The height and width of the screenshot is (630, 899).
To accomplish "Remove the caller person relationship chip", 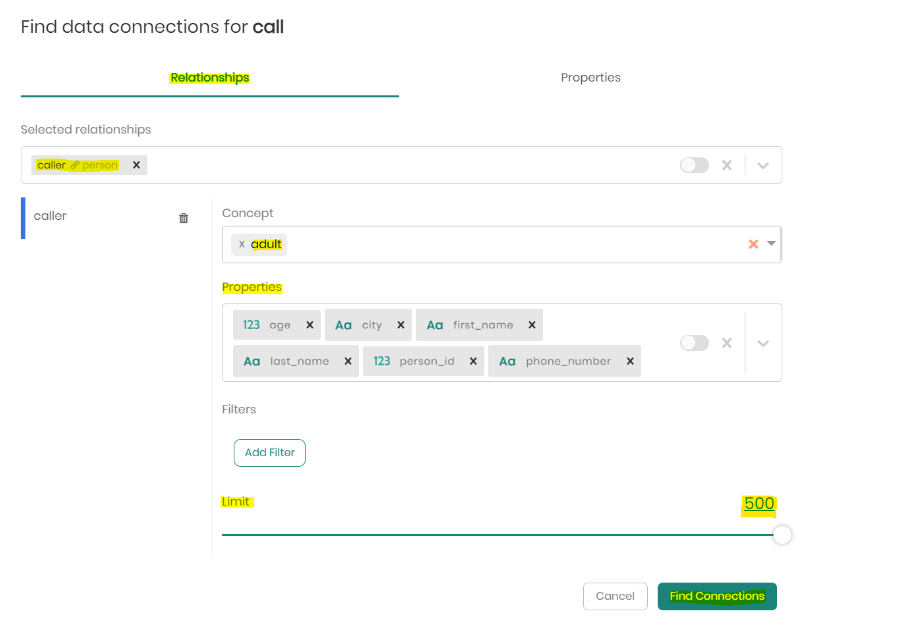I will [x=136, y=165].
